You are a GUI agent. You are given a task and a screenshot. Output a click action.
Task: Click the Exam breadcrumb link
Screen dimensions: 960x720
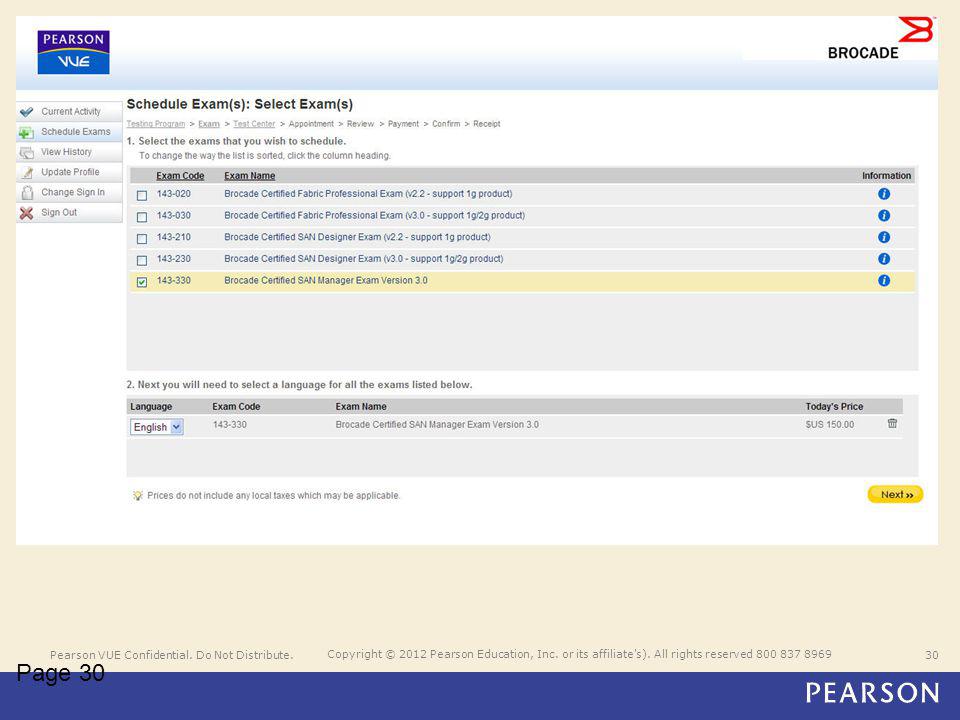tap(209, 124)
